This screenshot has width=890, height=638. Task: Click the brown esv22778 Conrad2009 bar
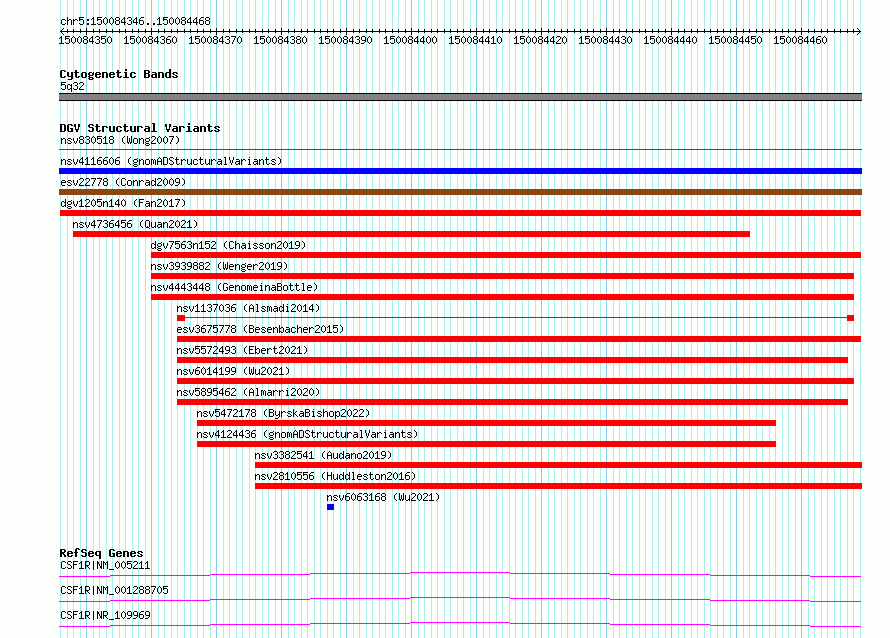(x=460, y=192)
